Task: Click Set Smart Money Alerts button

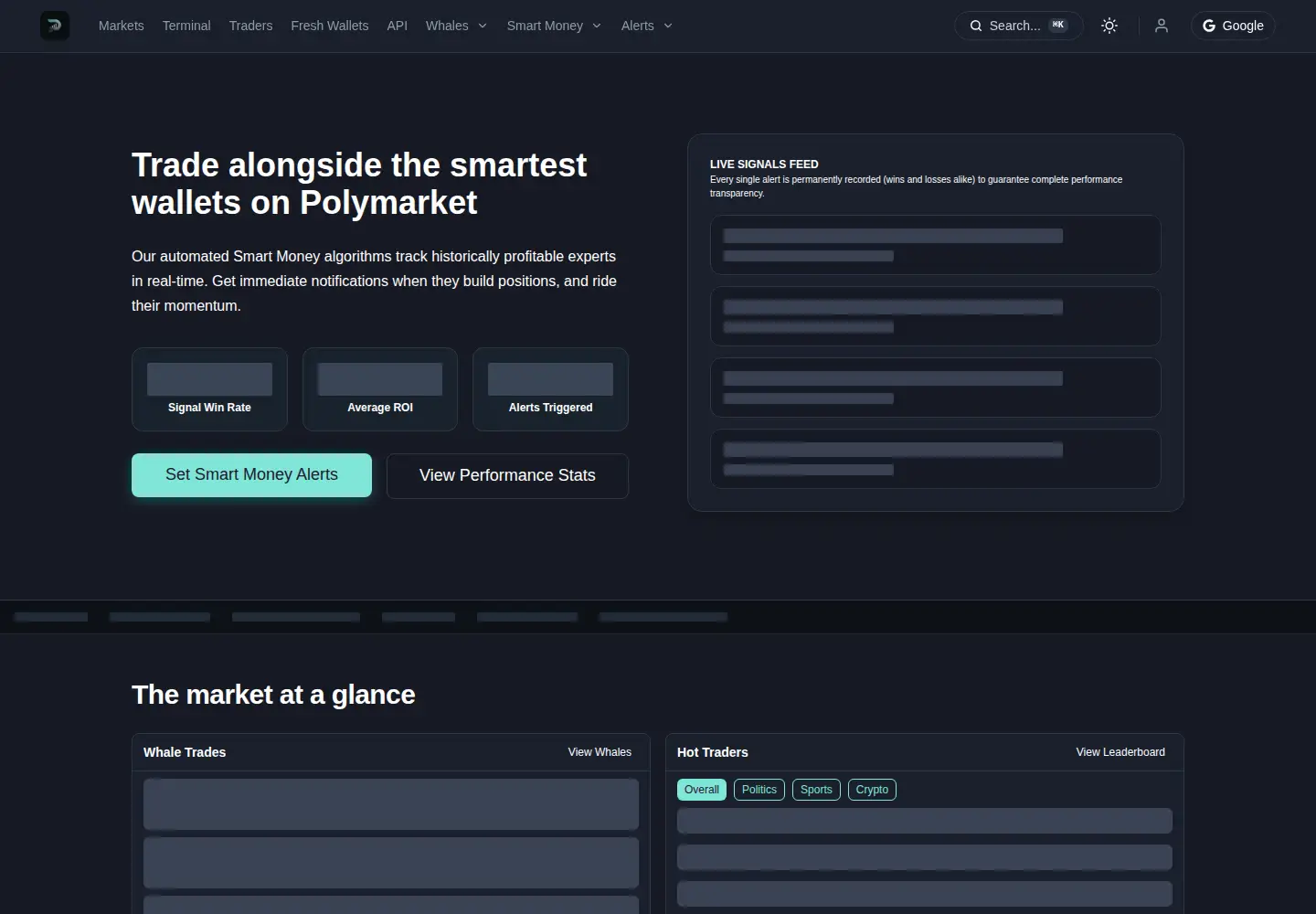Action: (x=251, y=475)
